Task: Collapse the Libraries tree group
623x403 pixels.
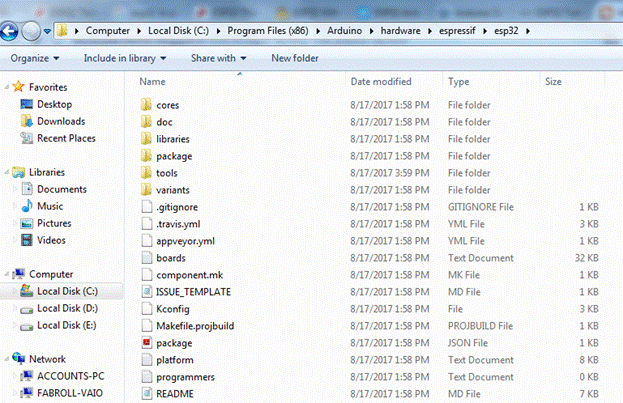Action: tap(7, 172)
